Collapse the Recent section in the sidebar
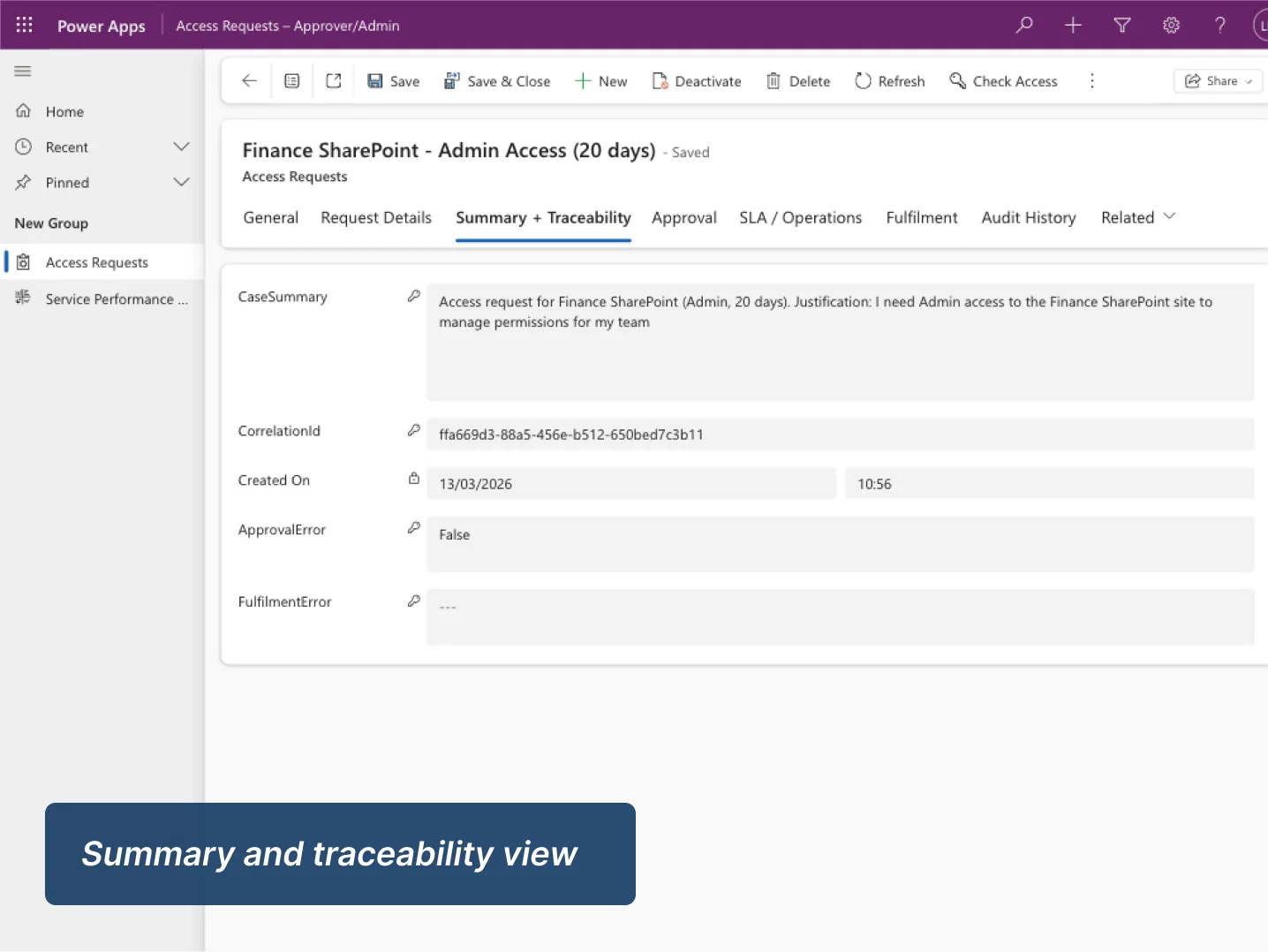Viewport: 1268px width, 952px height. point(182,147)
